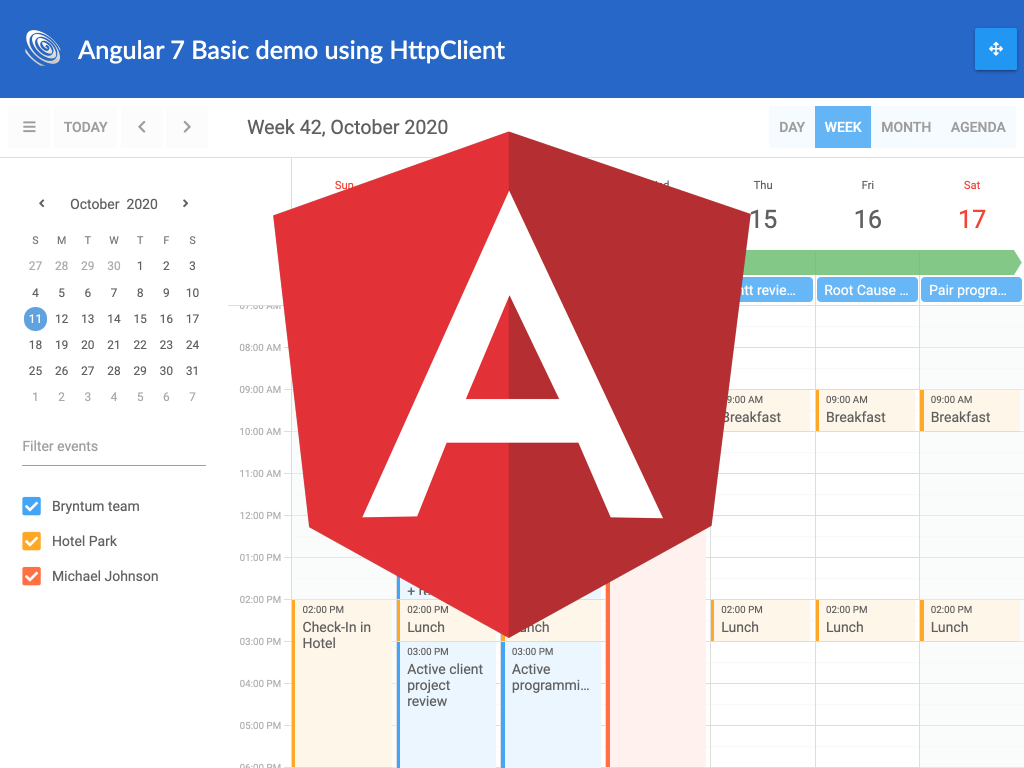Select October 20 in mini calendar
The height and width of the screenshot is (768, 1024).
[88, 345]
